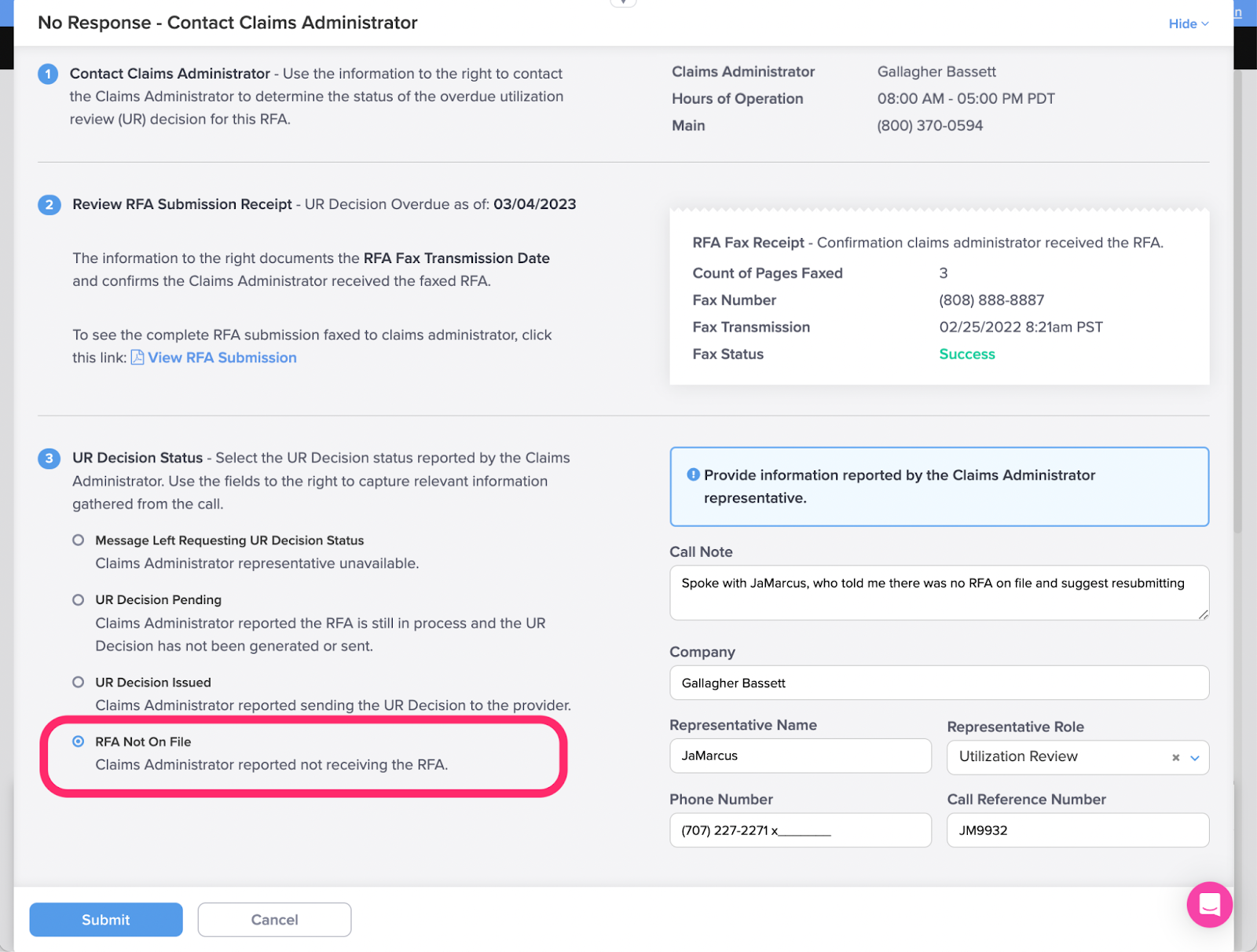Cancel the contact claims administrator form

click(274, 920)
